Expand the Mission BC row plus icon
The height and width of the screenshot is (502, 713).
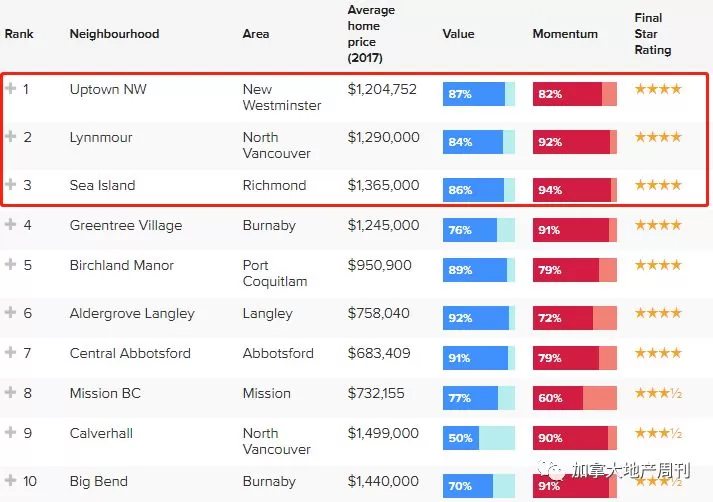point(10,392)
